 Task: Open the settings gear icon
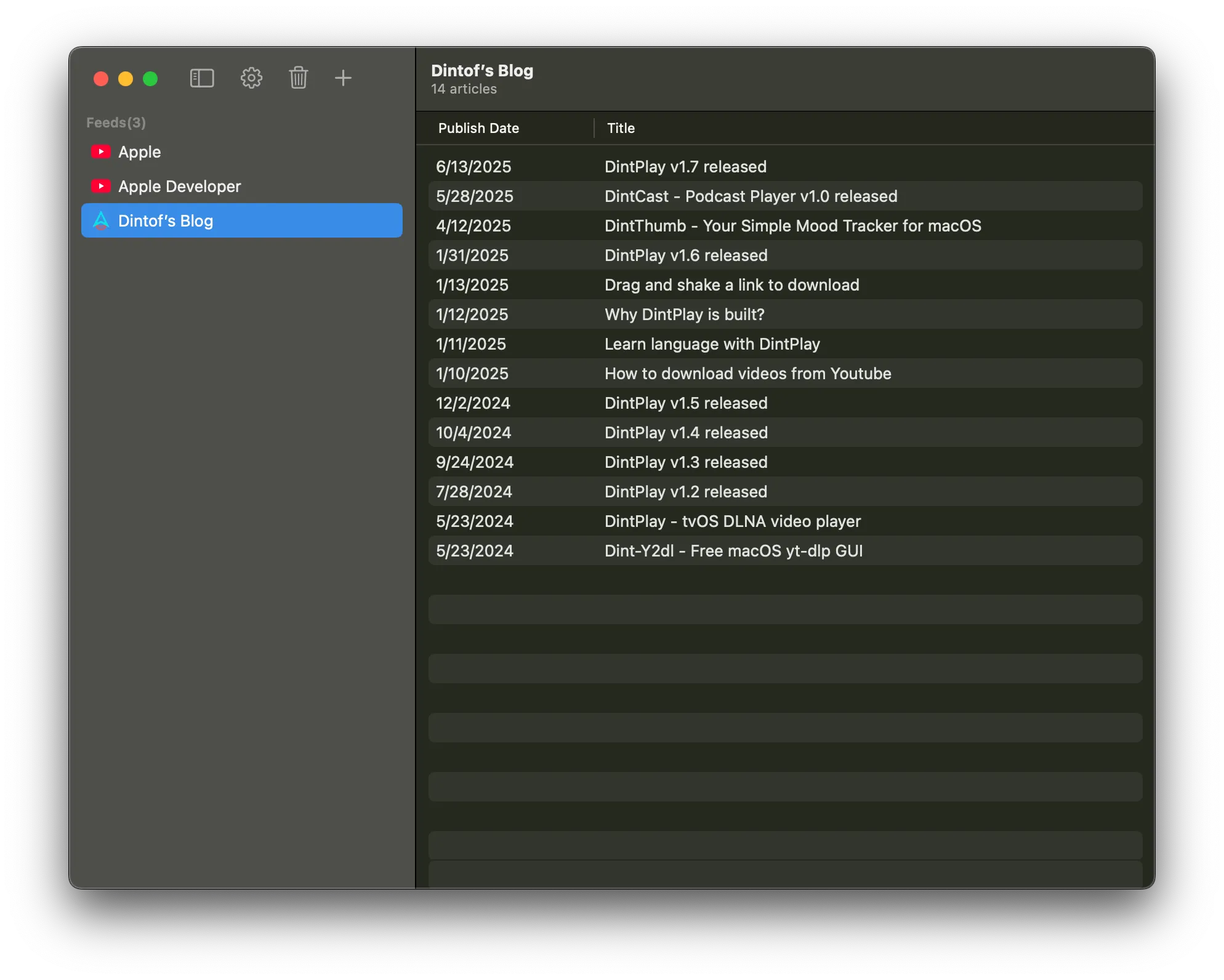click(251, 78)
